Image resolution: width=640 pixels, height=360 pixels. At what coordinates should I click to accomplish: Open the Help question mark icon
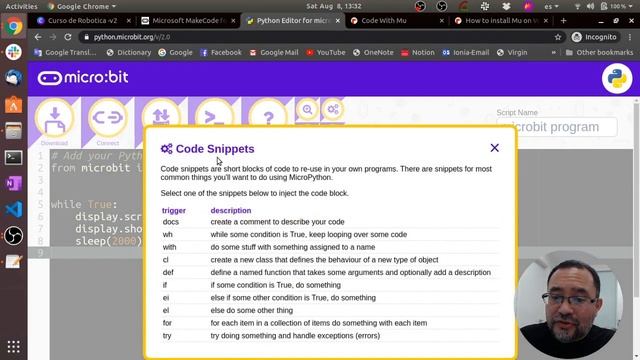[268, 116]
